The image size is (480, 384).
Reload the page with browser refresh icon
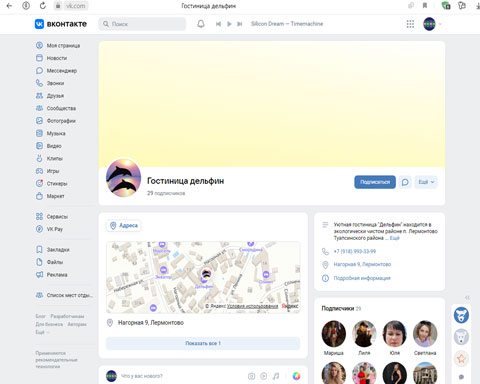(x=43, y=6)
